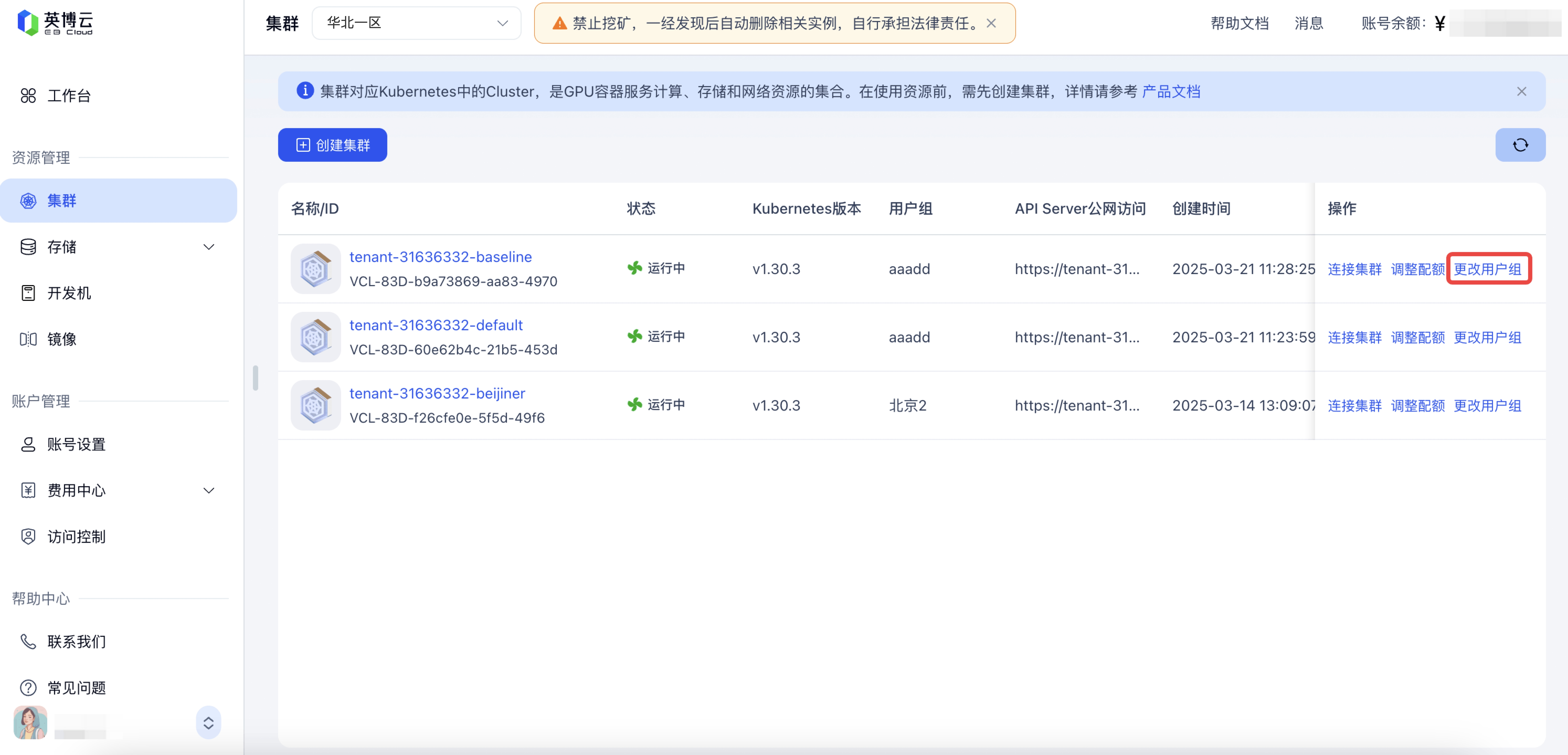1568x755 pixels.
Task: Click the 费用中心 yen icon
Action: pos(28,490)
